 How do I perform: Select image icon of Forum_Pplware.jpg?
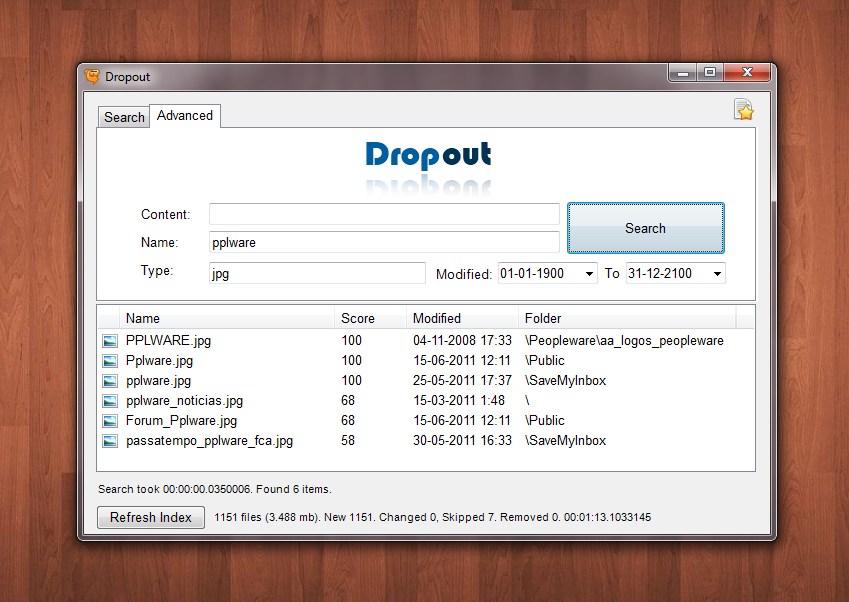[110, 421]
